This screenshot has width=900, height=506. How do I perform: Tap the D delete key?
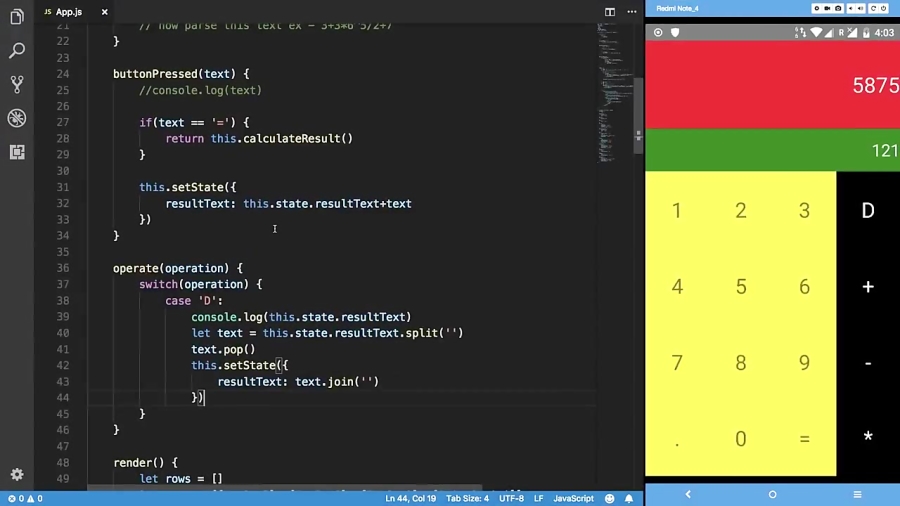868,211
